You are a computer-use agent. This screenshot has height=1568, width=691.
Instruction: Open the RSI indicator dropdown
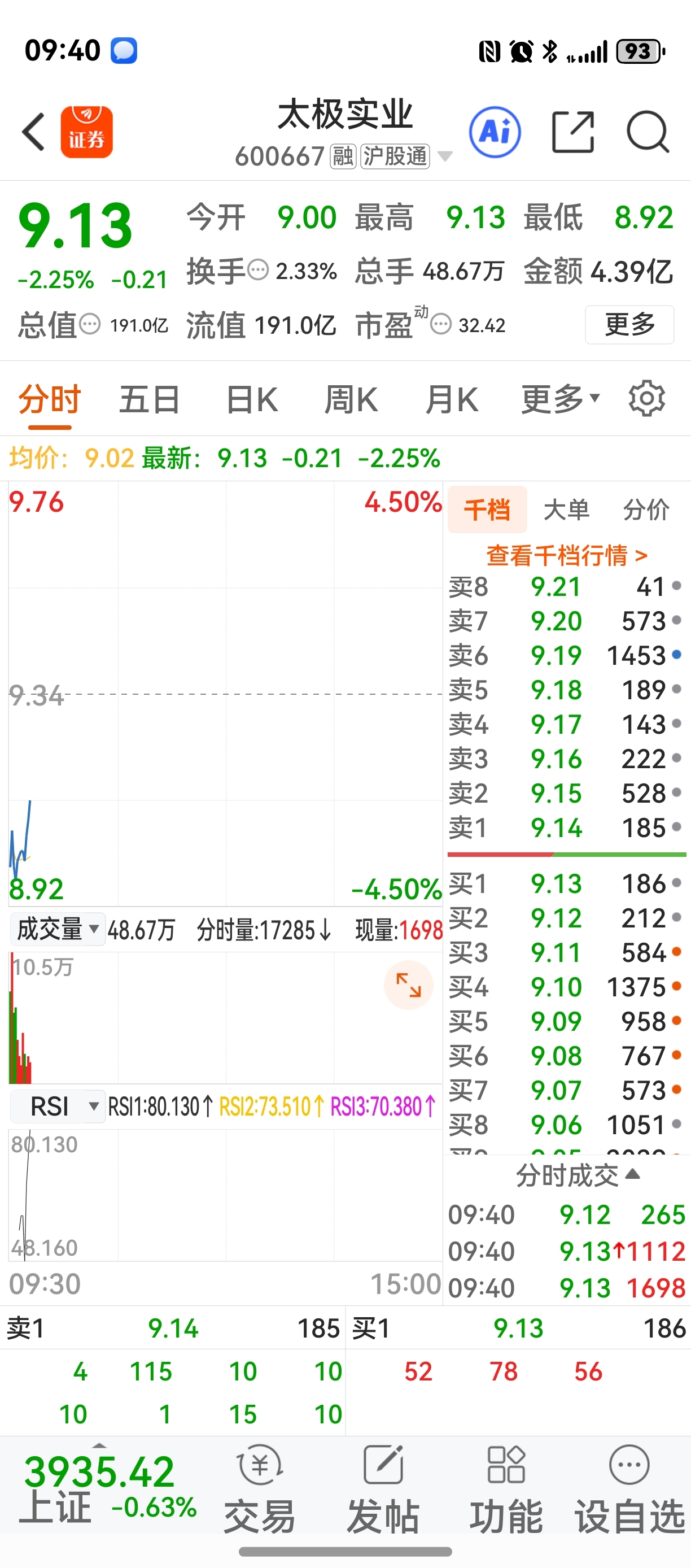(58, 1106)
